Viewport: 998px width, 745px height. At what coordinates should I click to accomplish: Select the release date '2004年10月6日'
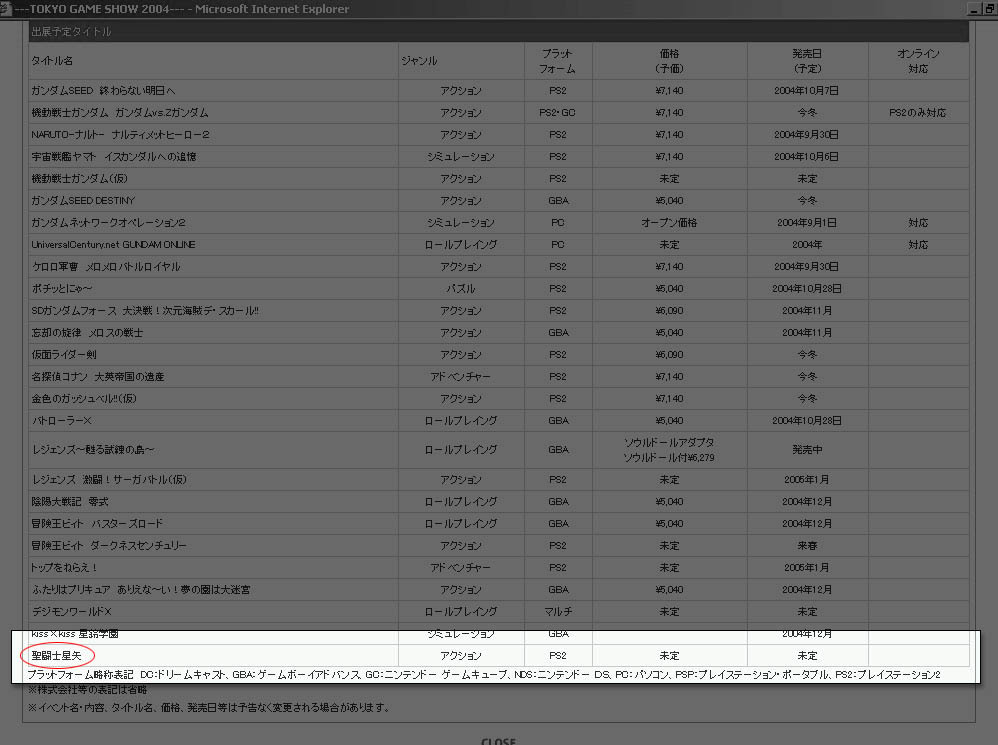point(806,157)
